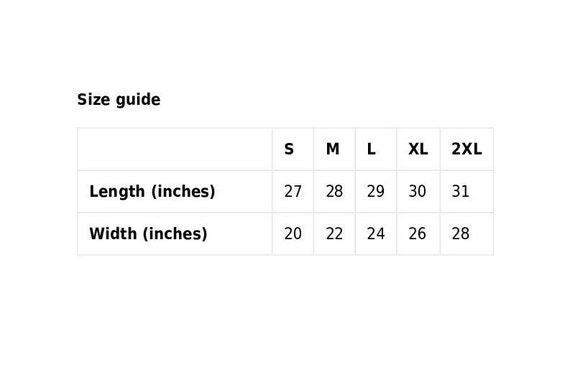The width and height of the screenshot is (570, 380).
Task: Click the length value 29 for L
Action: pyautogui.click(x=376, y=192)
